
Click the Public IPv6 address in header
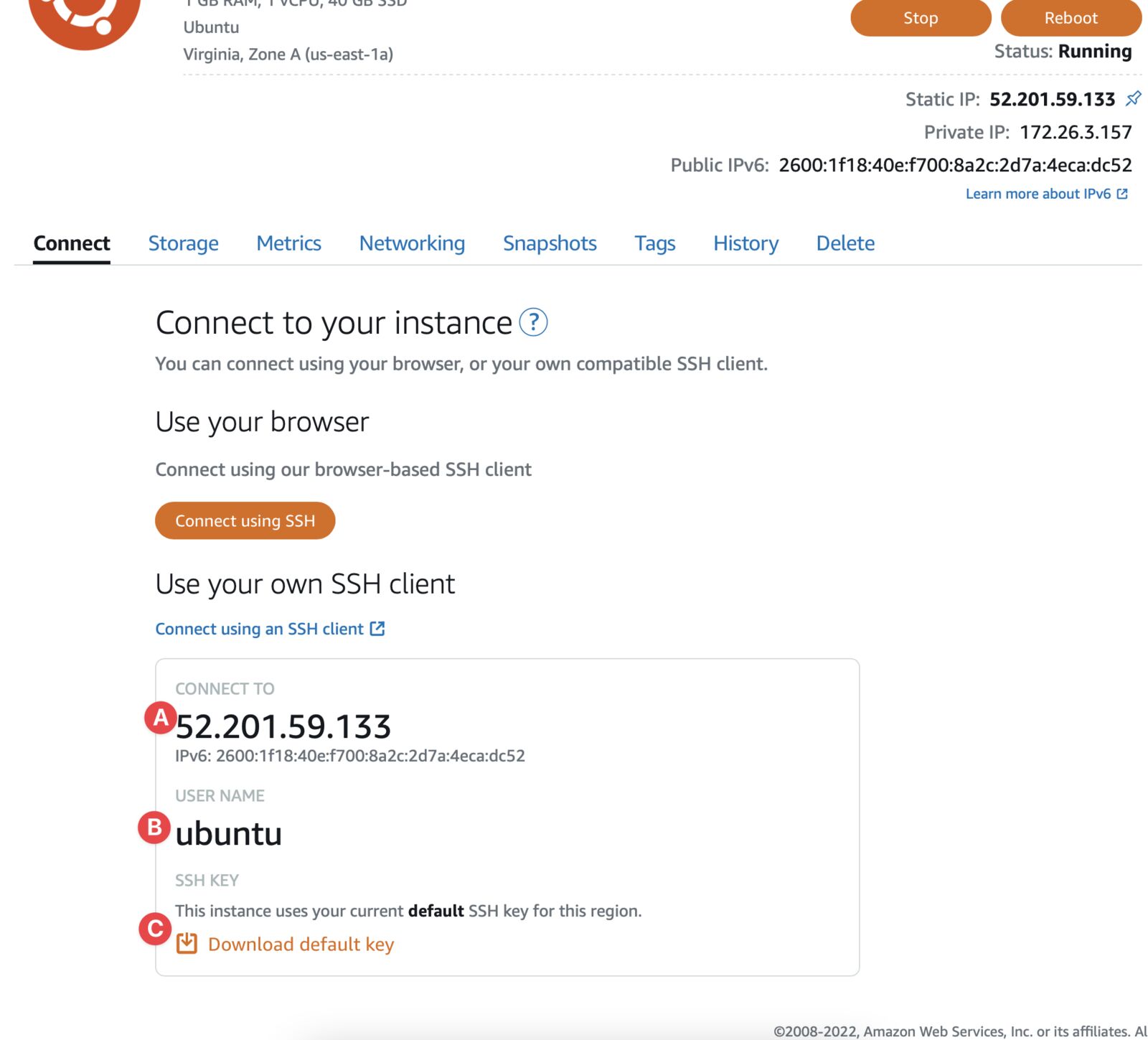tap(955, 165)
